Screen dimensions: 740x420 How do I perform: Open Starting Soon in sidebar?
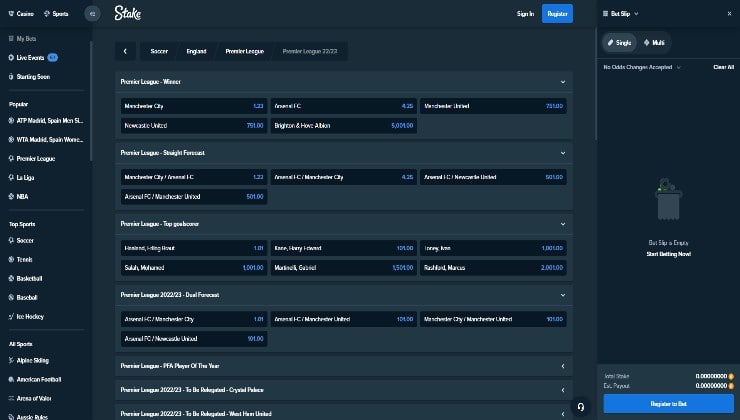(29, 76)
